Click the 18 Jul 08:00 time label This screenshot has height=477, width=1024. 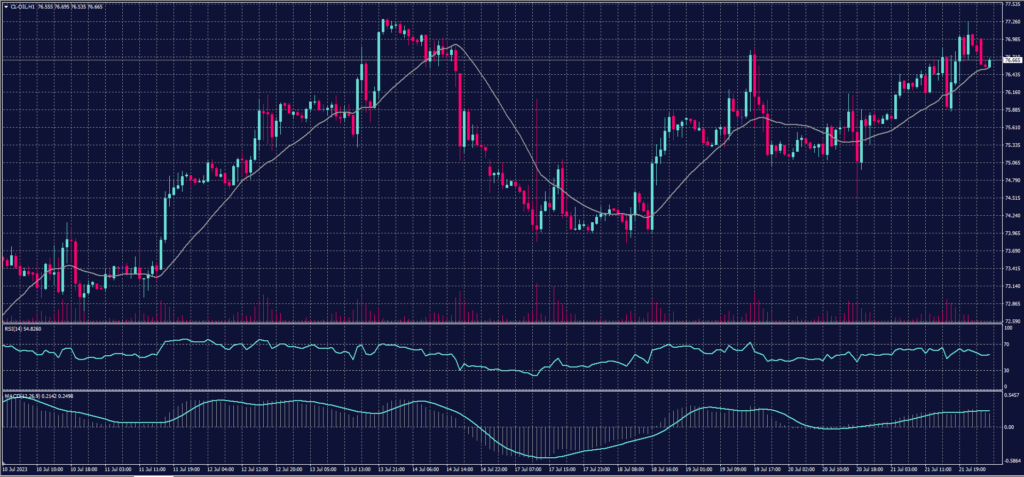628,468
